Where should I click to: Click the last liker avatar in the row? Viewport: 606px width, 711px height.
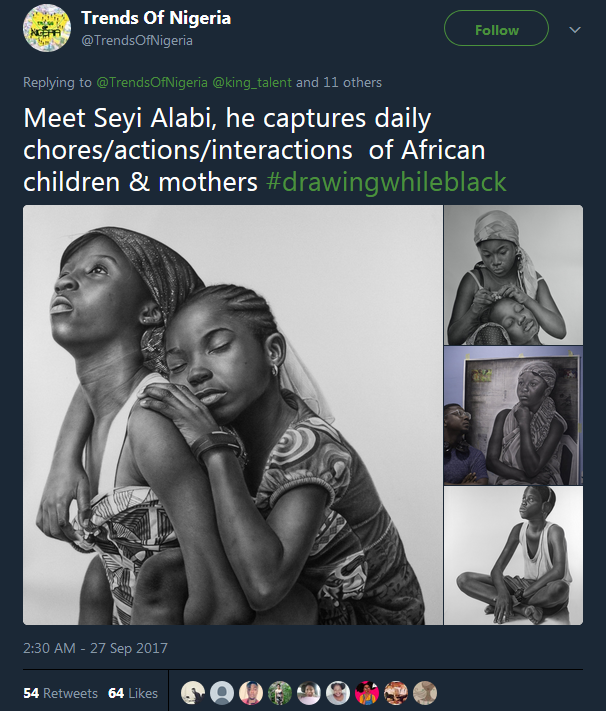click(x=425, y=693)
